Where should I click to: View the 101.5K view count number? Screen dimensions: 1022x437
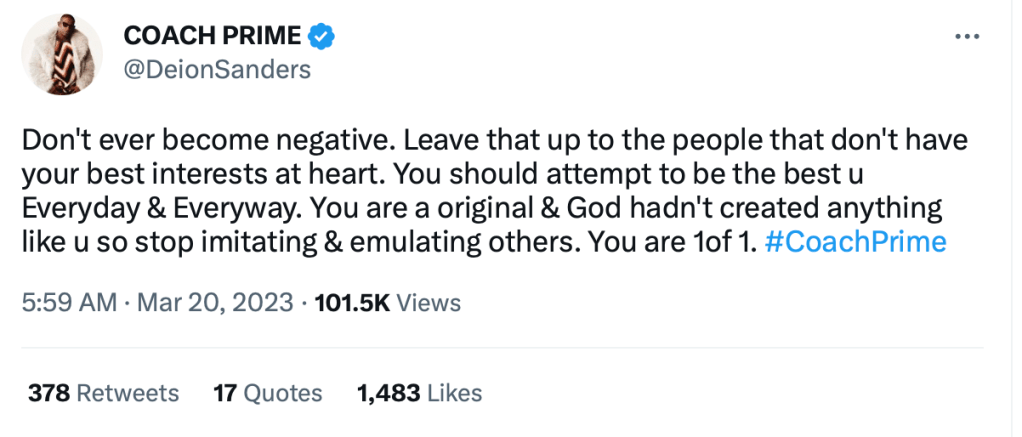352,302
